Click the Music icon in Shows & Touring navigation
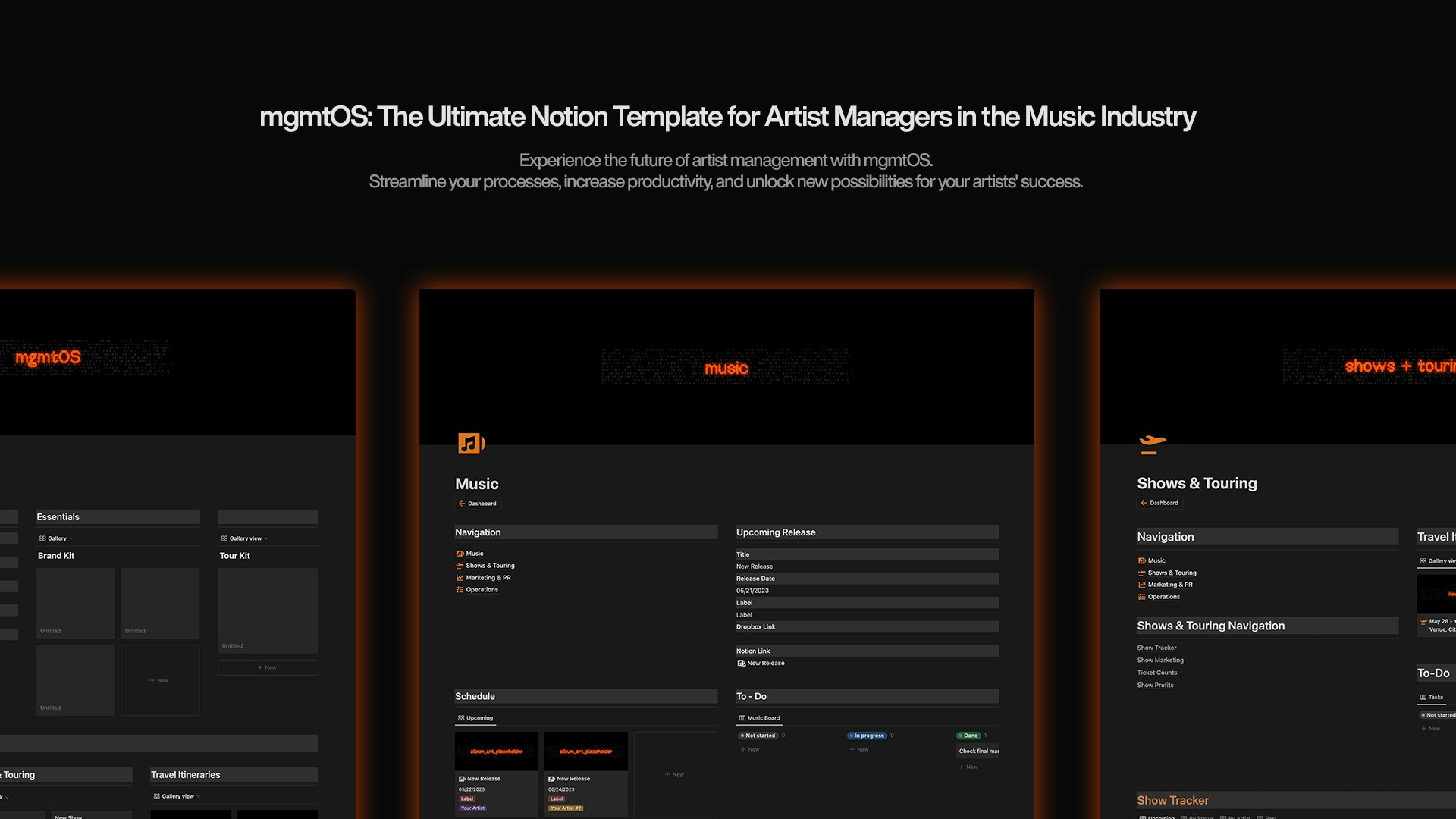The width and height of the screenshot is (1456, 819). [1141, 561]
